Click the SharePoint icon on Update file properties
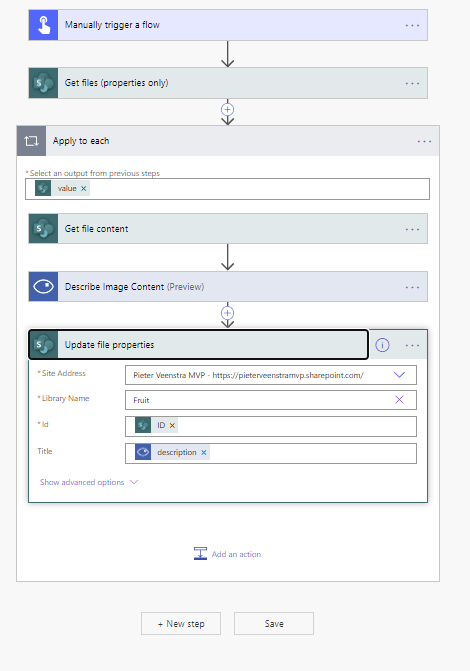The width and height of the screenshot is (470, 671). (x=43, y=344)
